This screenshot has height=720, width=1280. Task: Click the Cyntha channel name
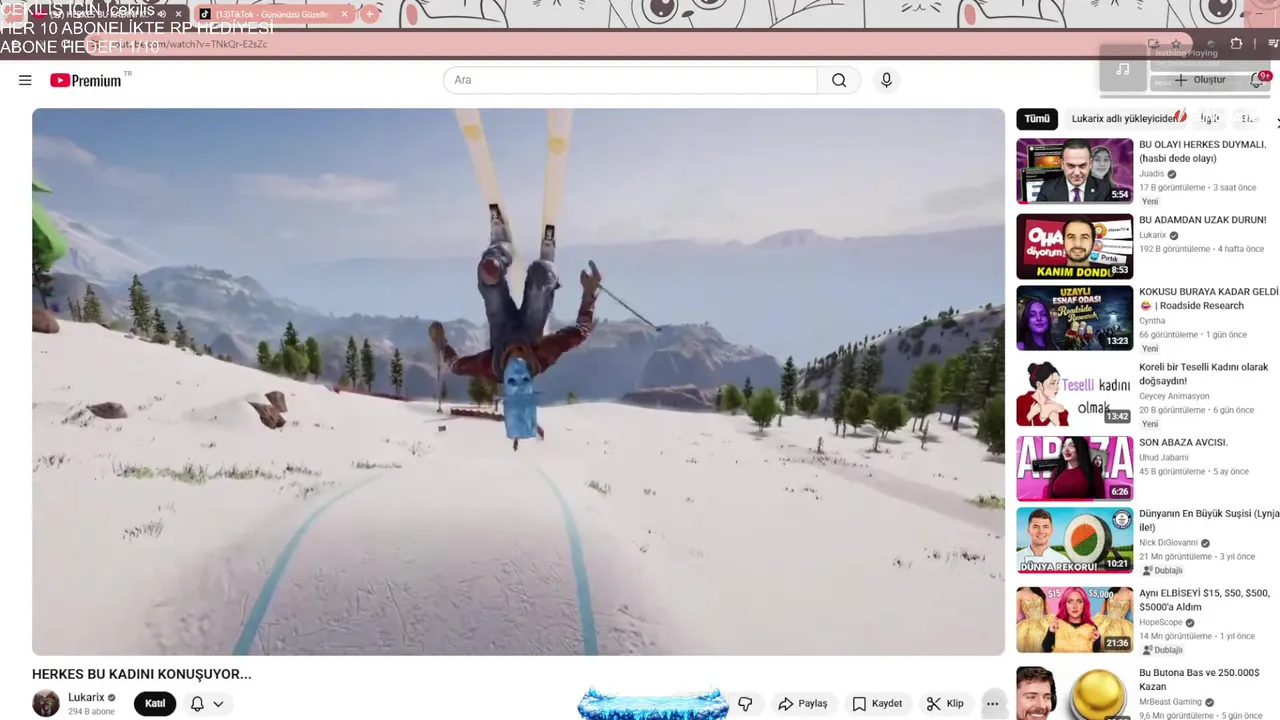tap(1152, 321)
